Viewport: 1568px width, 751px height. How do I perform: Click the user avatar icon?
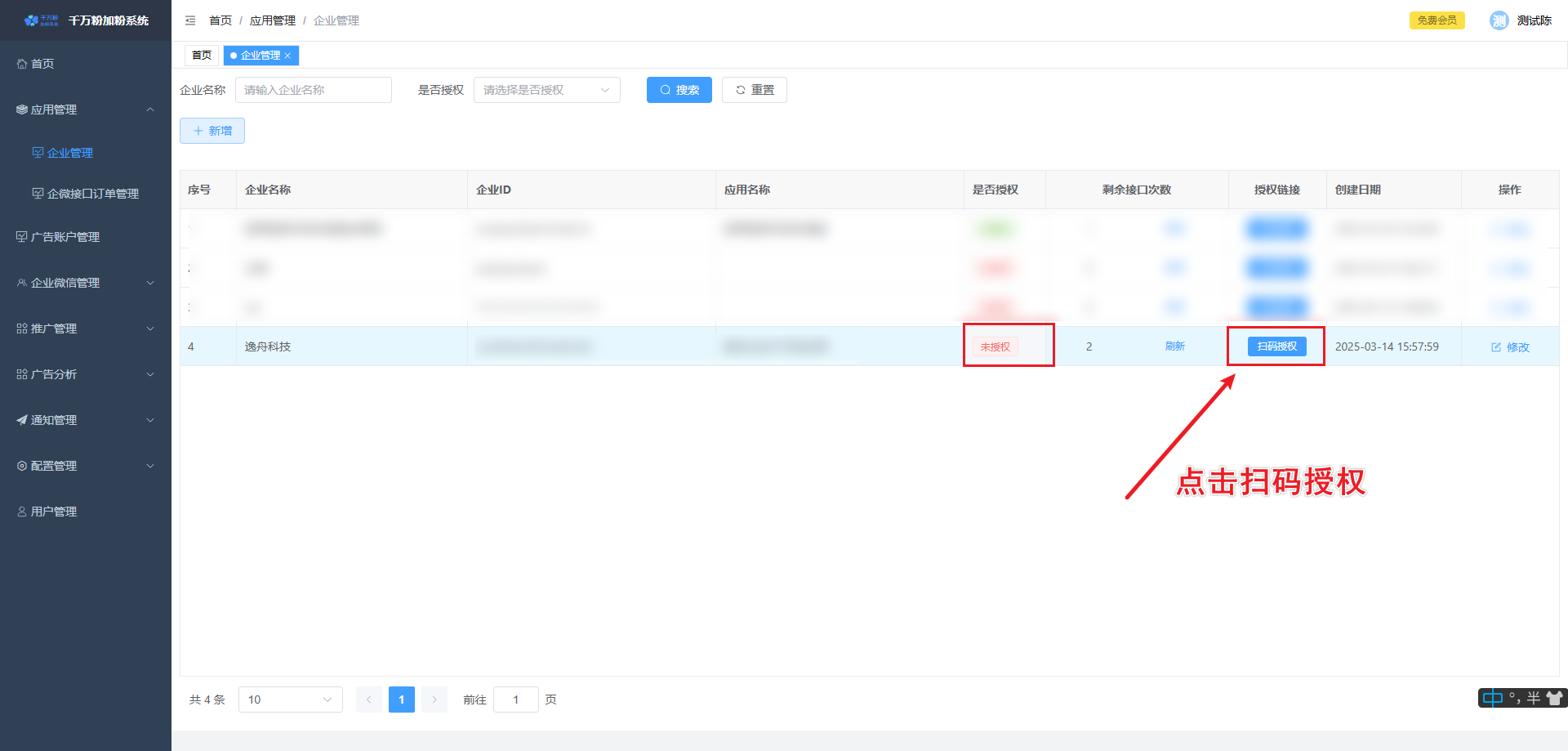click(x=1499, y=20)
